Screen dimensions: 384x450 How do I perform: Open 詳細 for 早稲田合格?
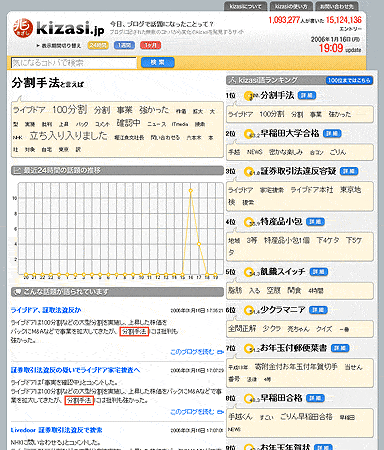click(x=315, y=398)
